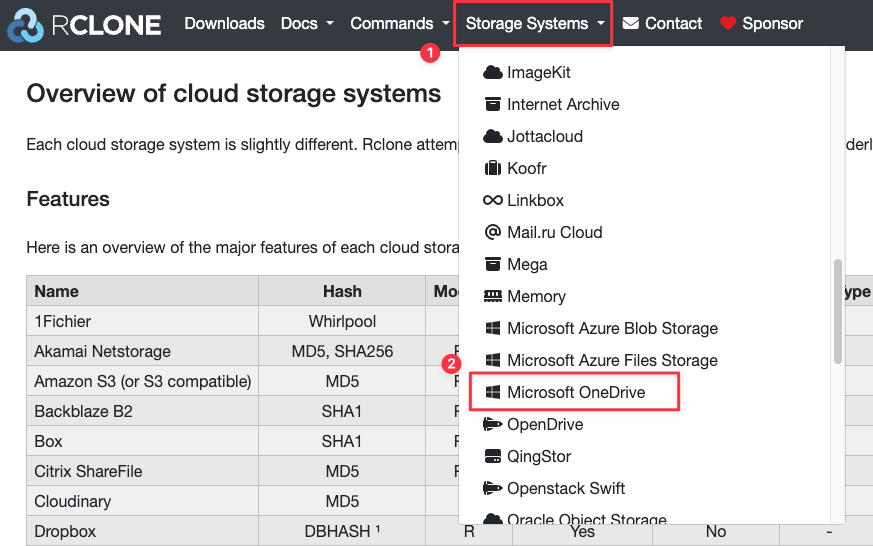Click the Mega archive icon
873x546 pixels.
[x=493, y=264]
